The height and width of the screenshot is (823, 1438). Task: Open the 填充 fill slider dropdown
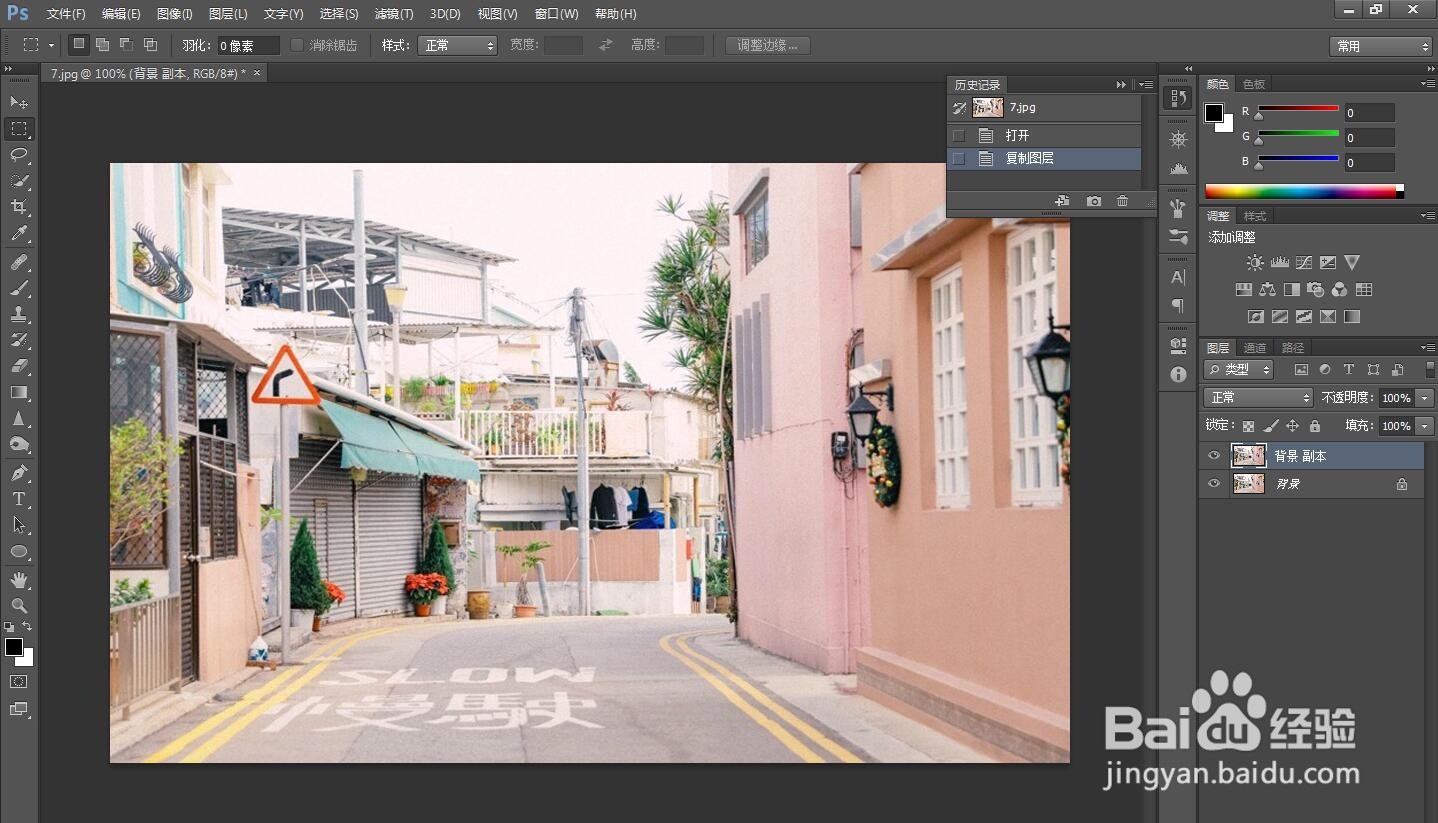click(1425, 426)
